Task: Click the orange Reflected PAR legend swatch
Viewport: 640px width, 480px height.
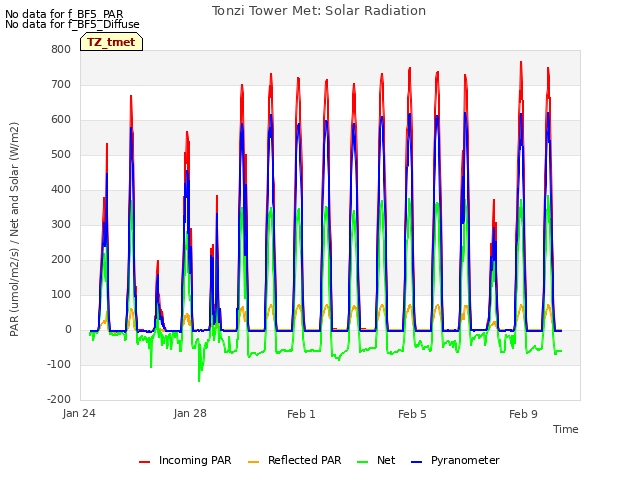Action: click(x=253, y=462)
